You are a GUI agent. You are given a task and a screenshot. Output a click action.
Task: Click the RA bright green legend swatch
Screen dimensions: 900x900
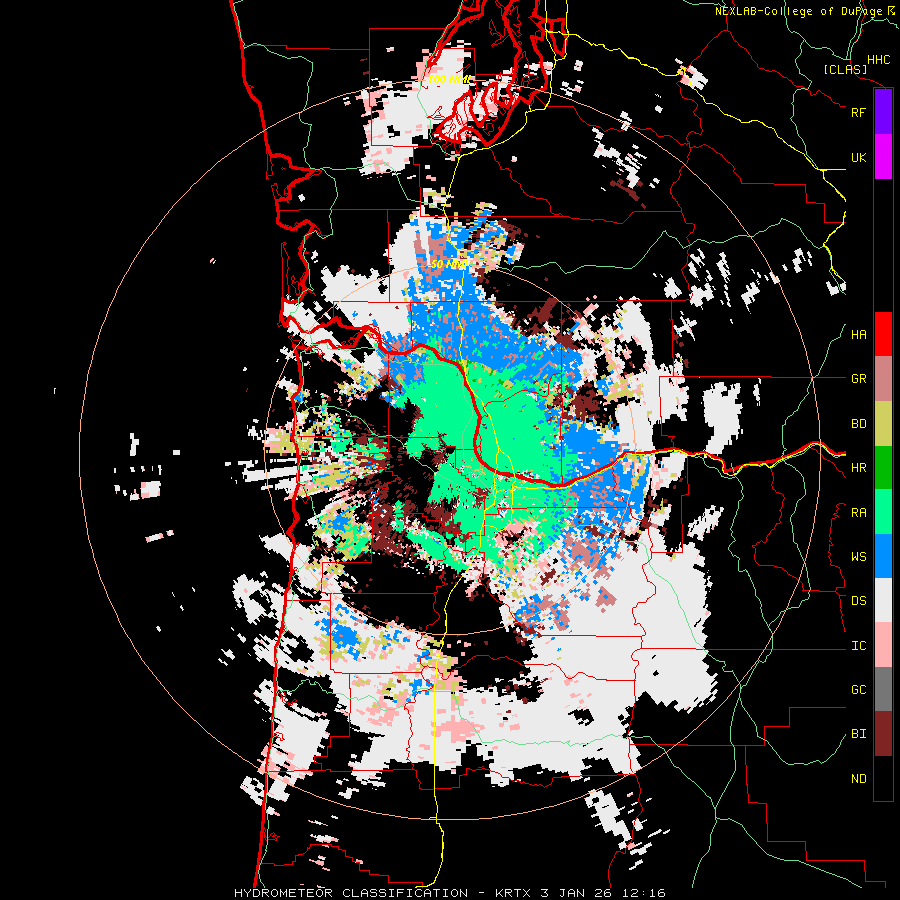click(x=883, y=512)
